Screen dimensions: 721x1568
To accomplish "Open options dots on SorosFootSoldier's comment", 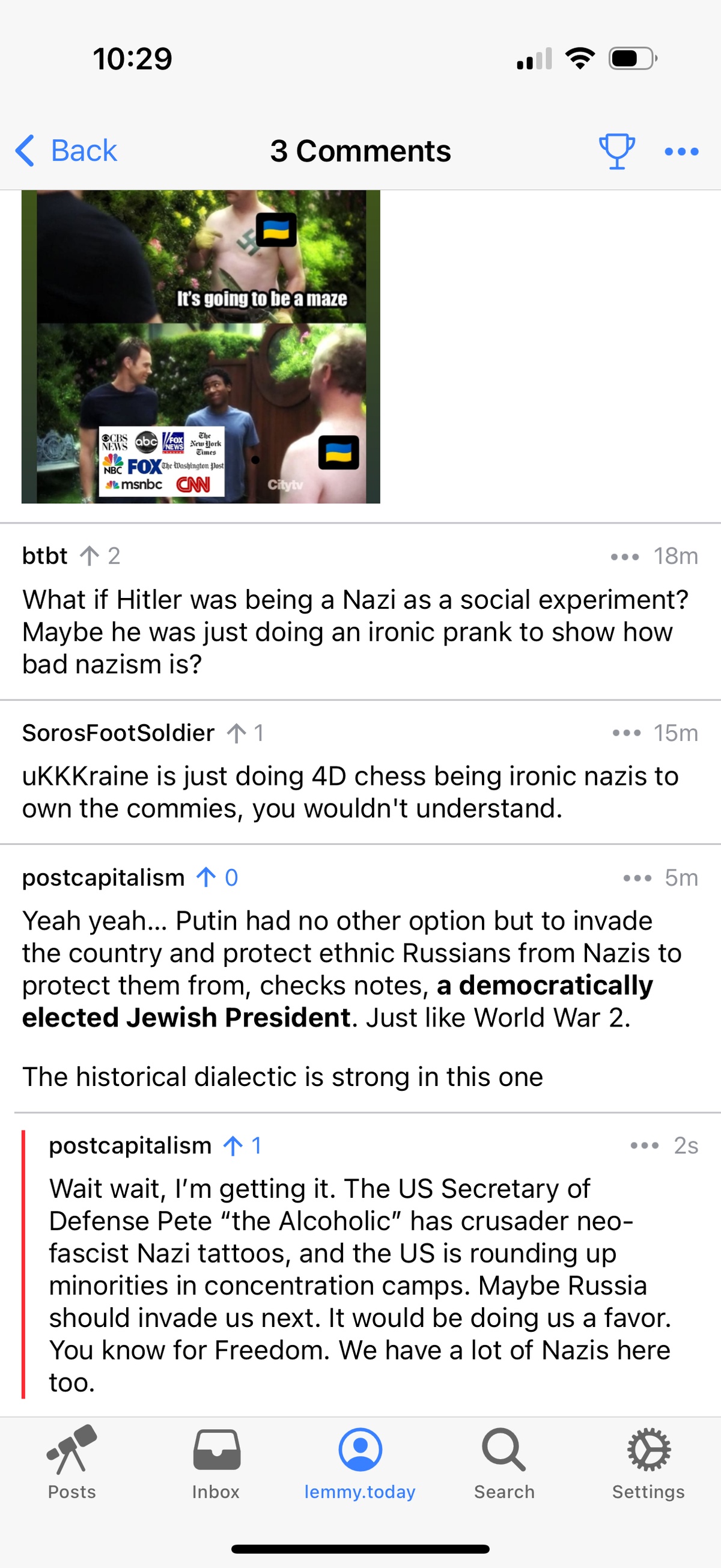I will coord(627,733).
